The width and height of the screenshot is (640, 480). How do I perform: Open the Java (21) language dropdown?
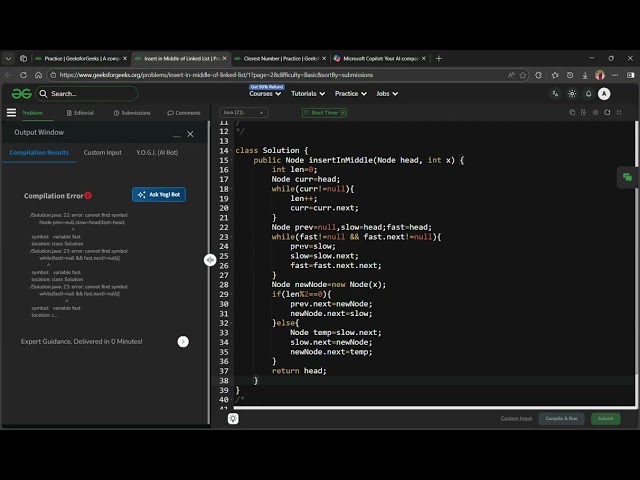pos(244,112)
